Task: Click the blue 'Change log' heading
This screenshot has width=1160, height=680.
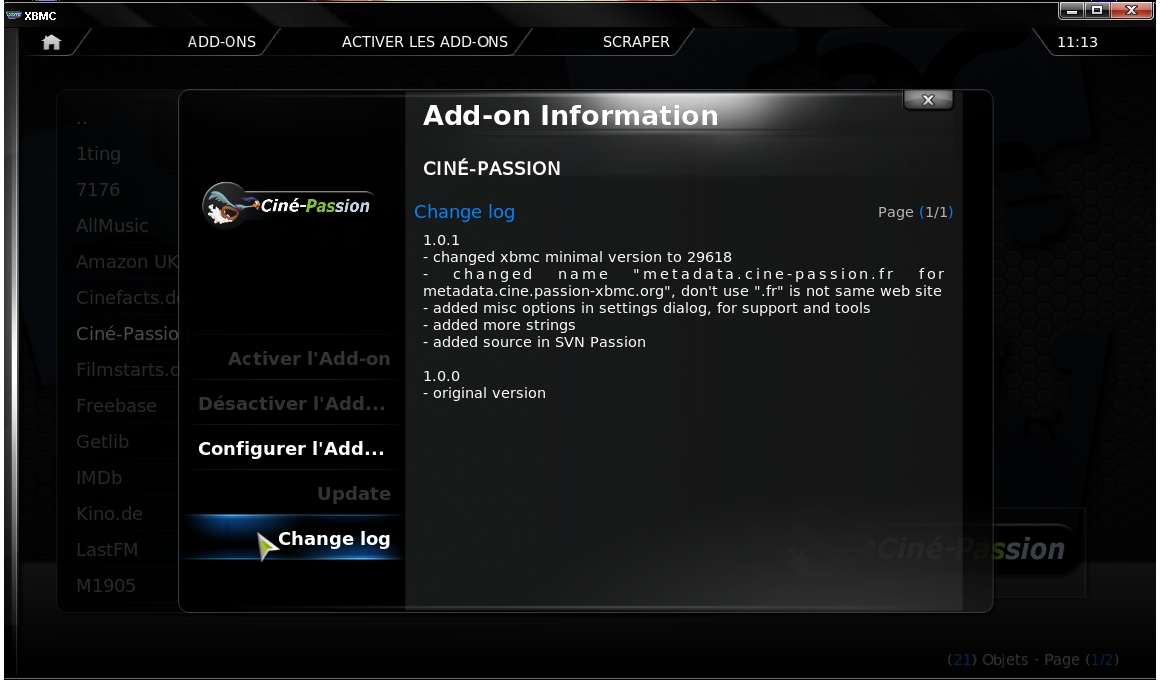Action: (464, 212)
